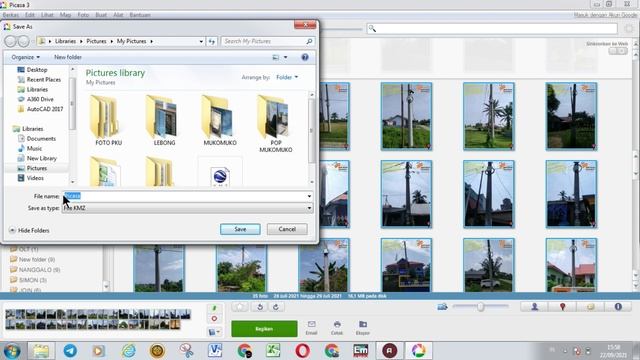Hold selected items with green pin
This screenshot has width=640, height=360.
(x=214, y=309)
